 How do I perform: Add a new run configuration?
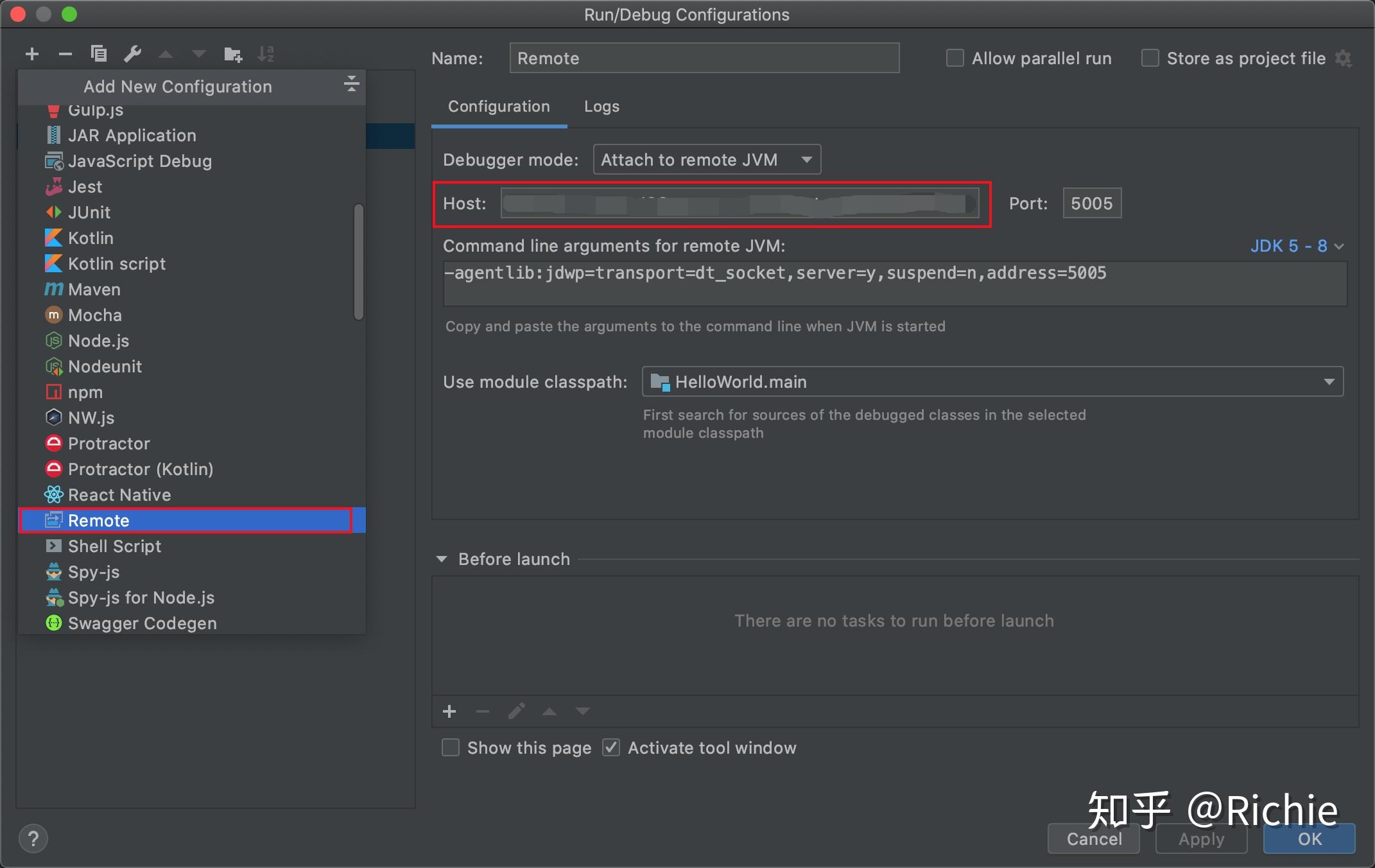[31, 54]
